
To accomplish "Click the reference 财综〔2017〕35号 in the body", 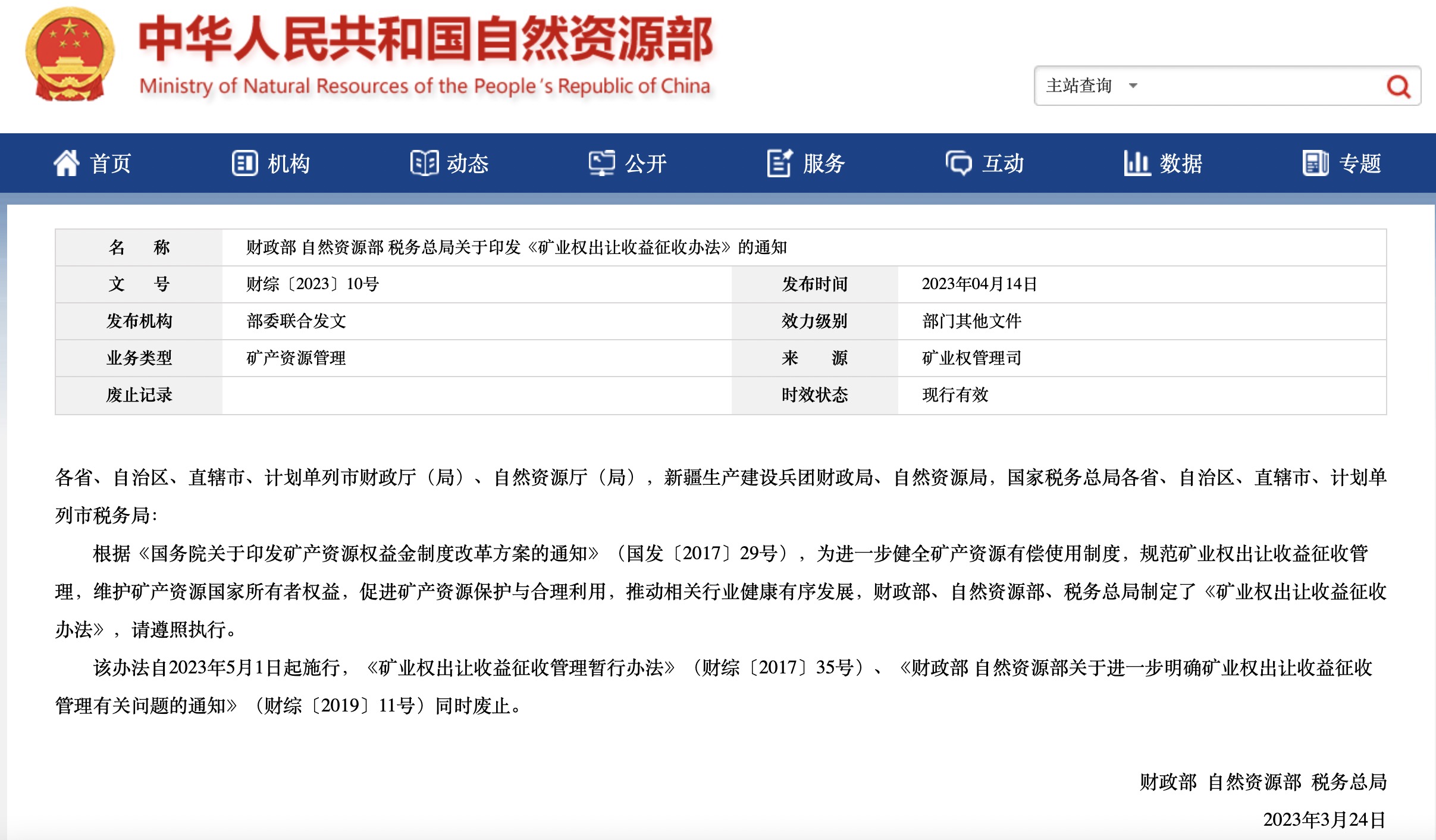I will [778, 668].
